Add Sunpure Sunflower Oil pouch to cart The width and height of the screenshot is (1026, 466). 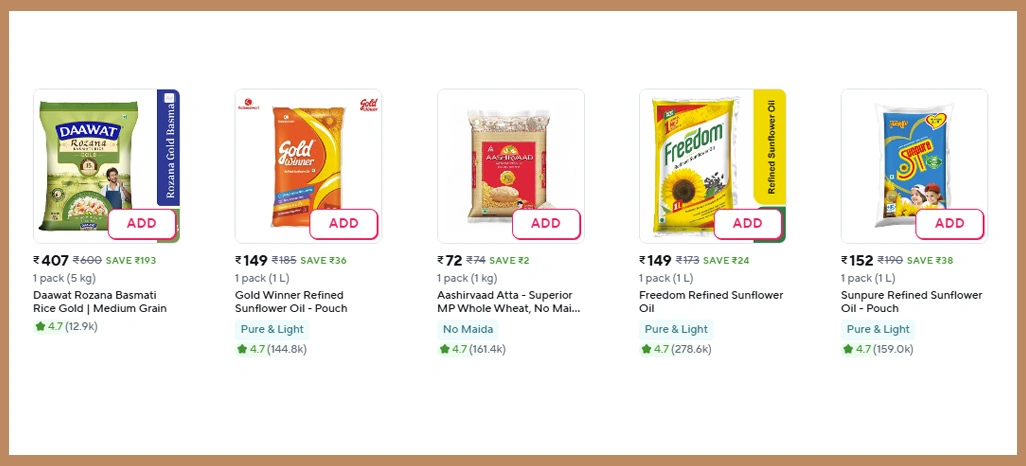pos(949,224)
